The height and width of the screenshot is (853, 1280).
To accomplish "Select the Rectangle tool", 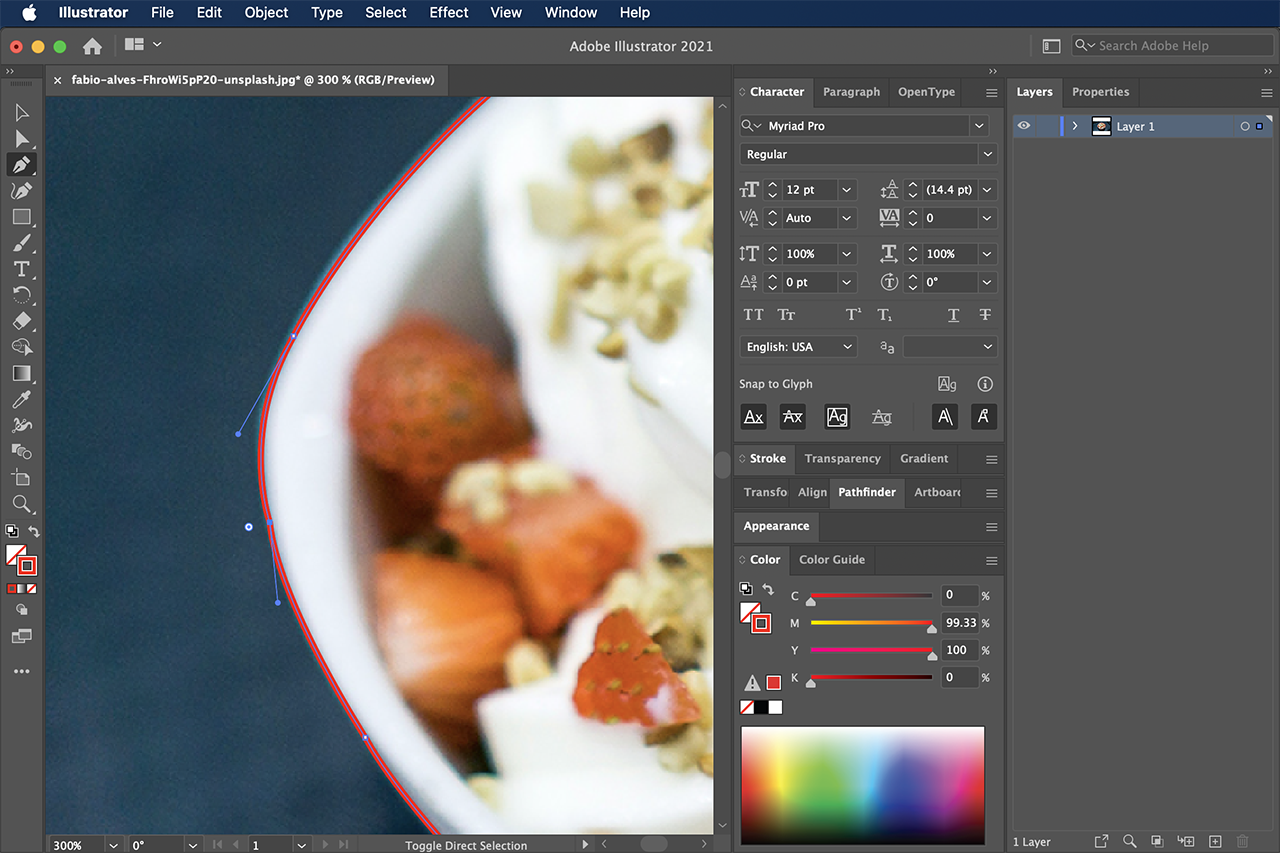I will click(x=22, y=217).
